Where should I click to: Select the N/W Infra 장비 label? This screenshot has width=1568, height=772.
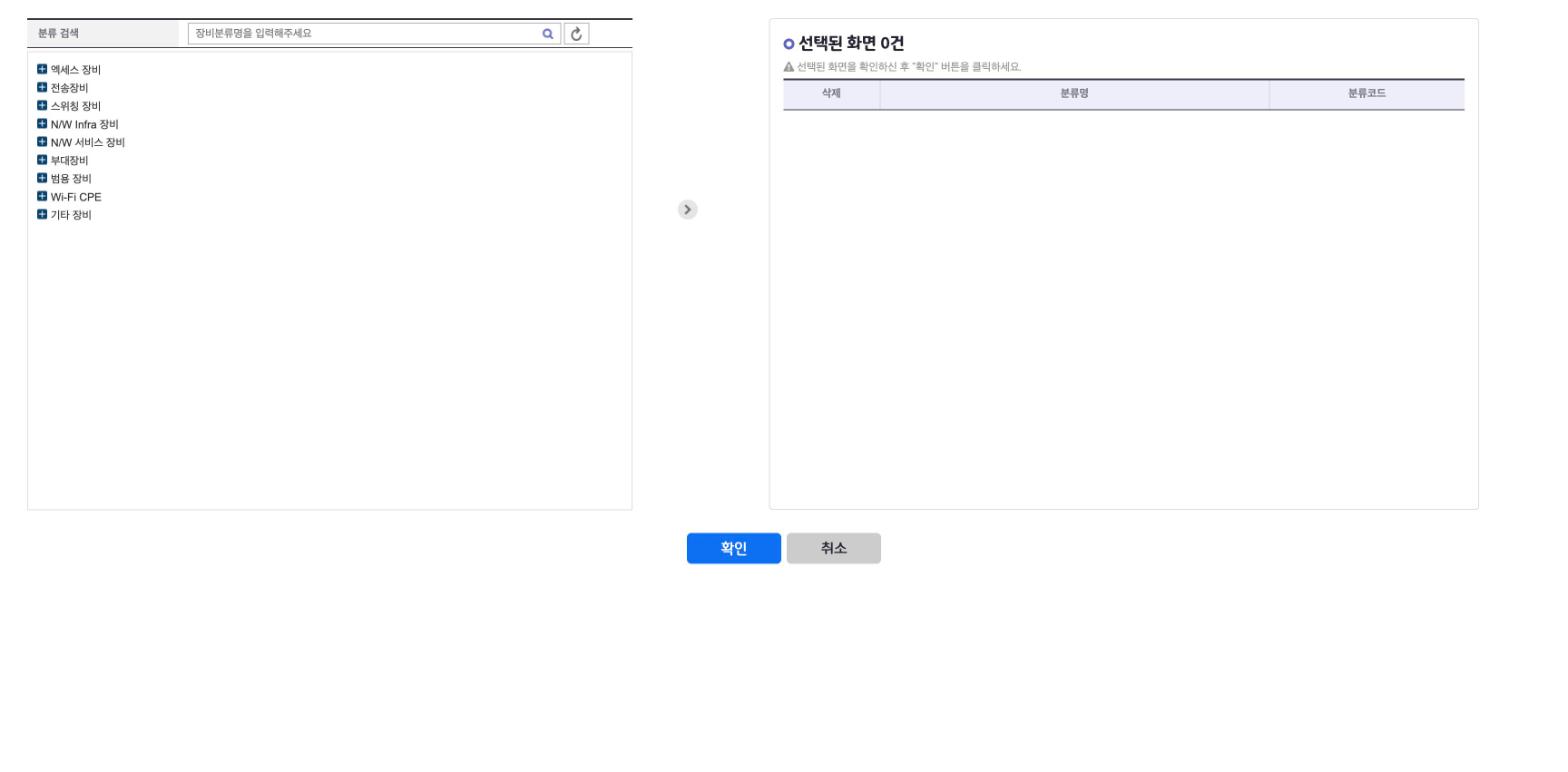[x=85, y=124]
